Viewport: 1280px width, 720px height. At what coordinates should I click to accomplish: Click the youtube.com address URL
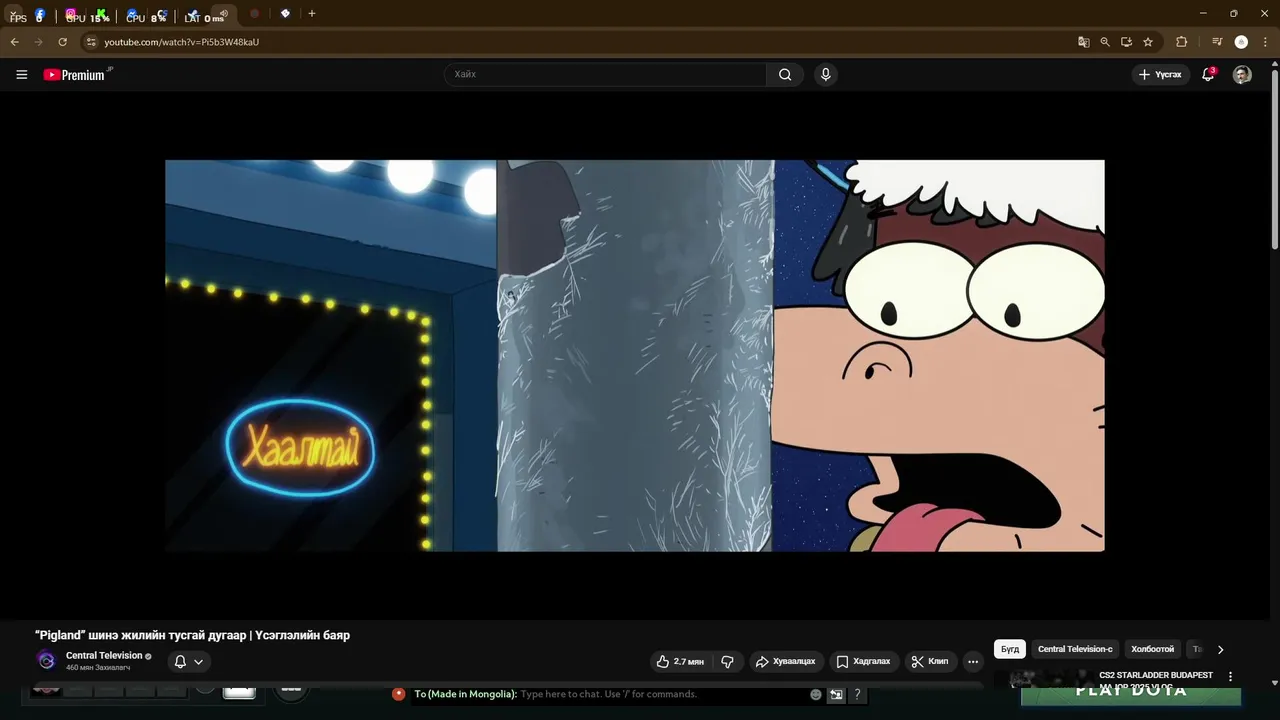(181, 42)
